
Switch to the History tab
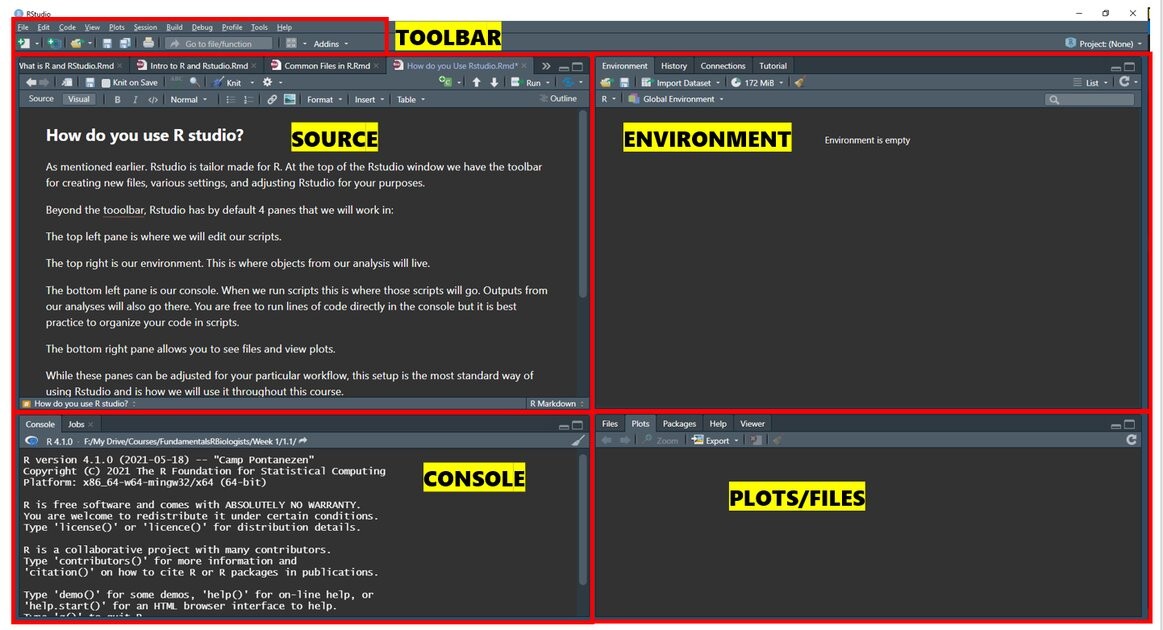(x=675, y=66)
